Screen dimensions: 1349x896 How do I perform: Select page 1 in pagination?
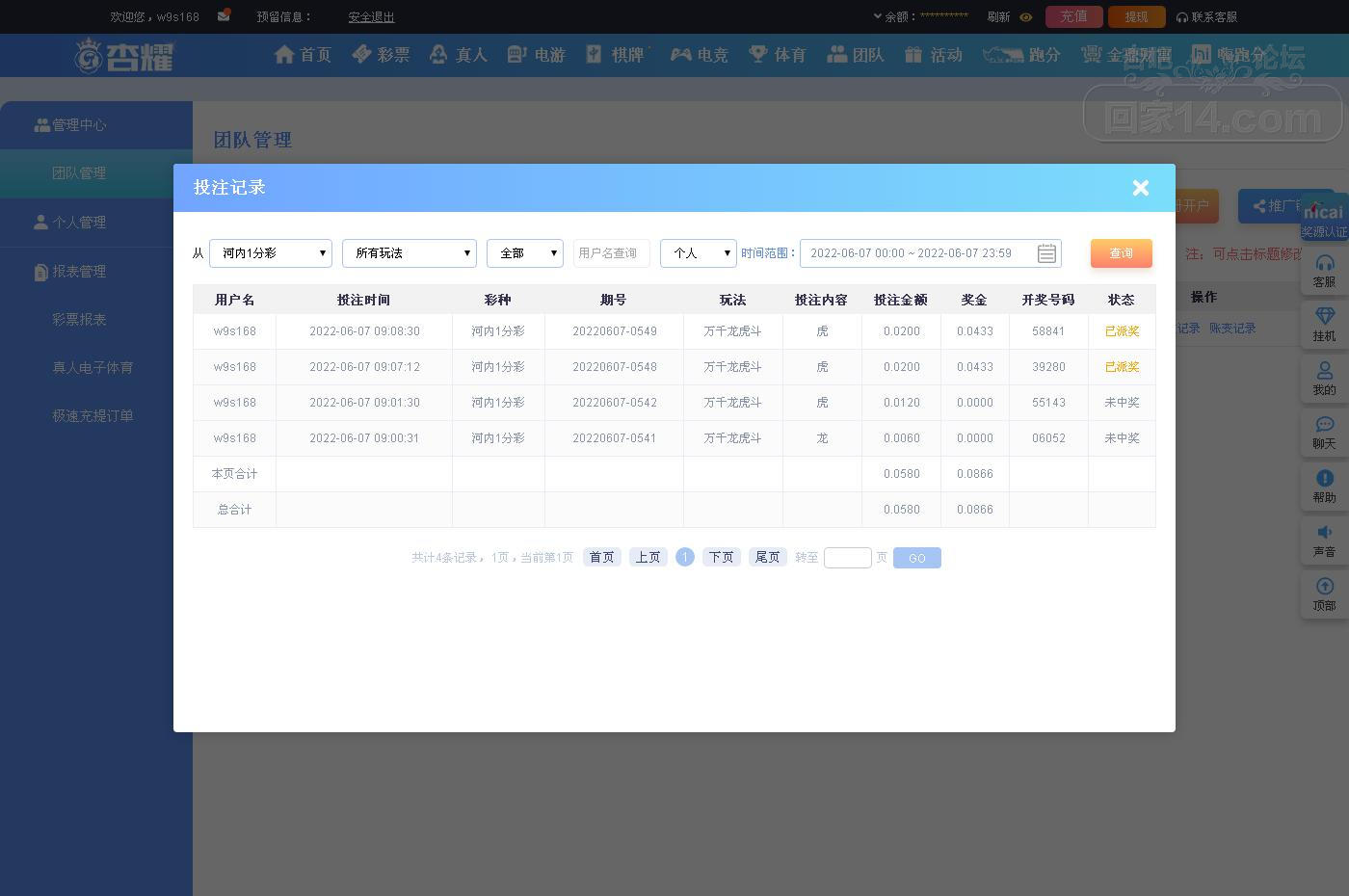pos(685,558)
